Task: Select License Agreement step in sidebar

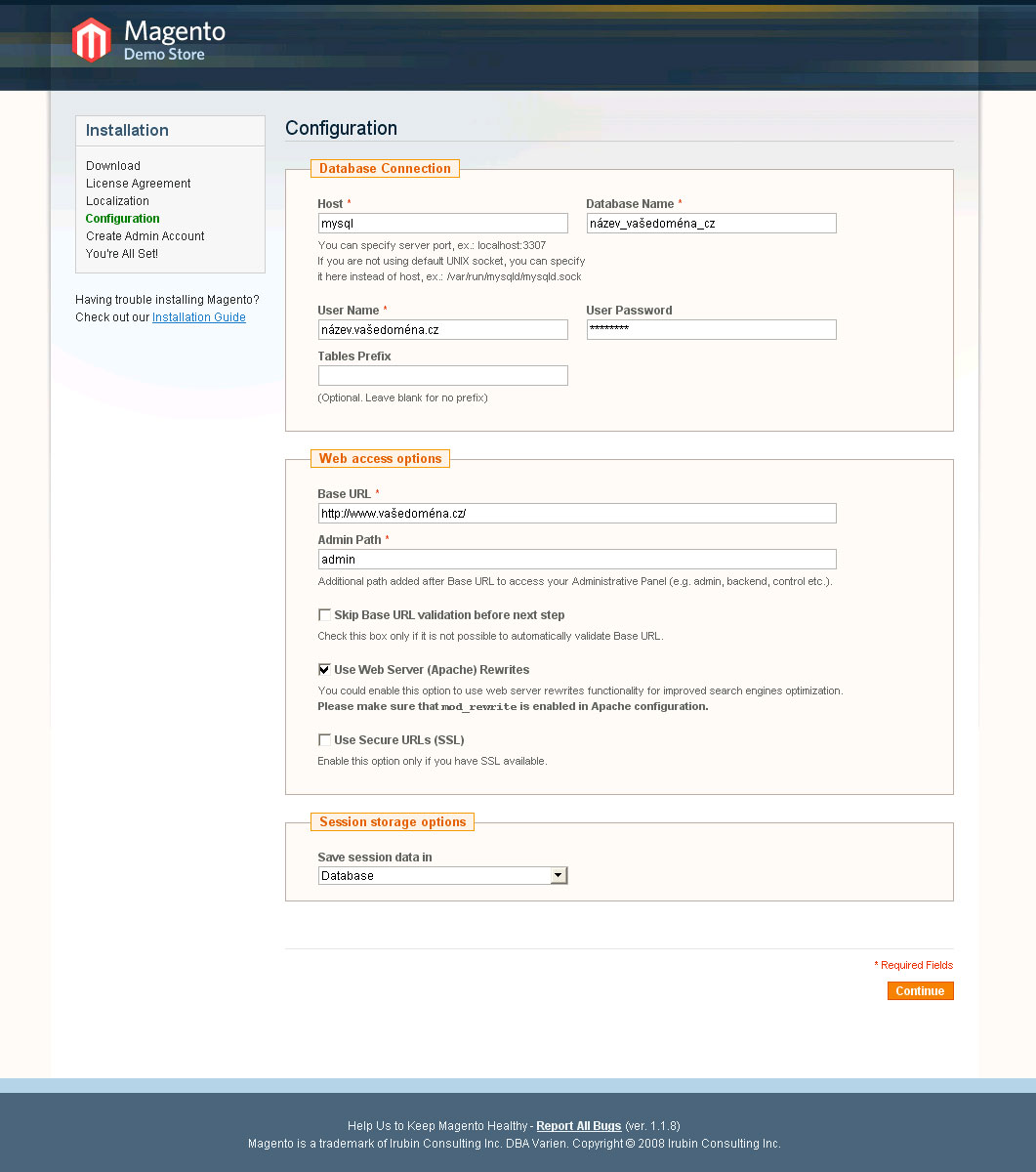Action: 139,184
